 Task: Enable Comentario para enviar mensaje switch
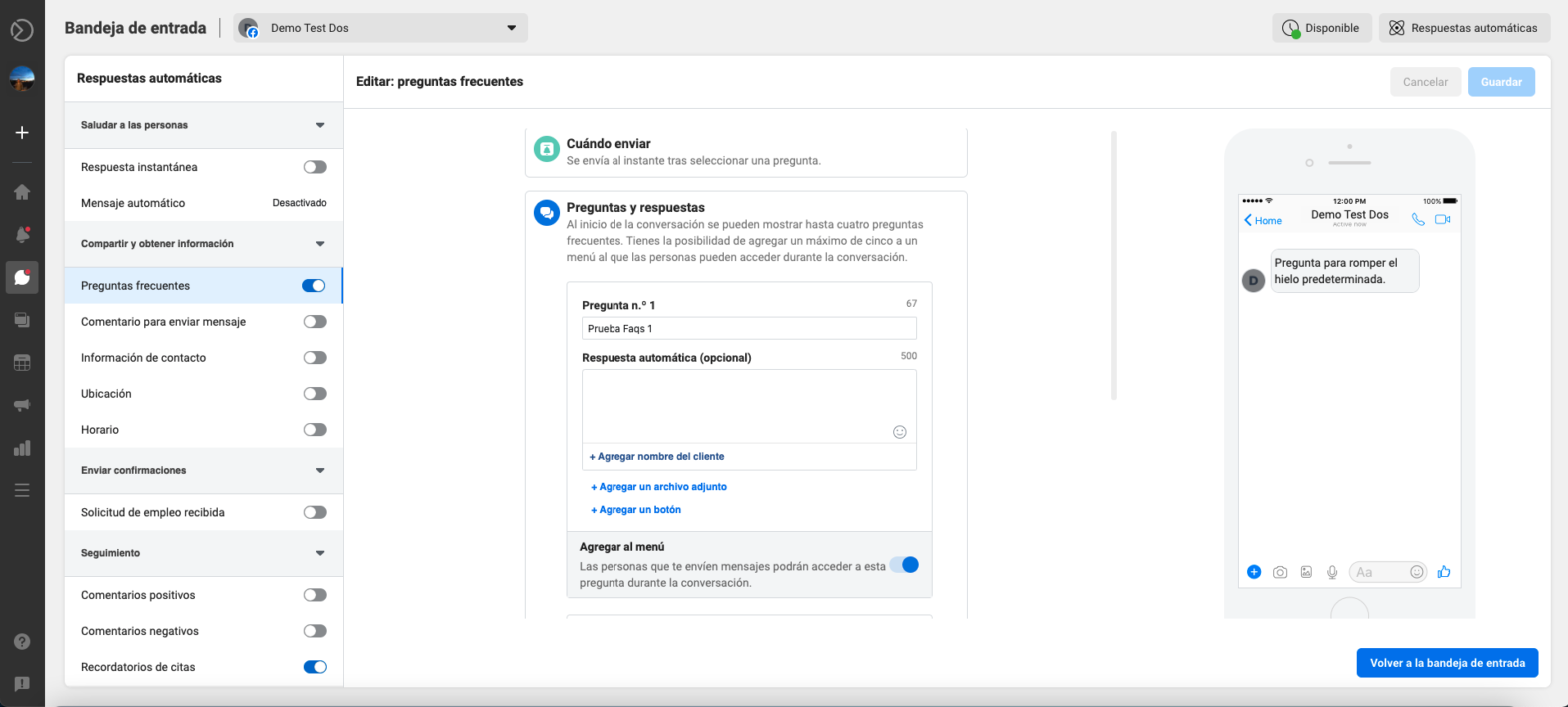[315, 322]
